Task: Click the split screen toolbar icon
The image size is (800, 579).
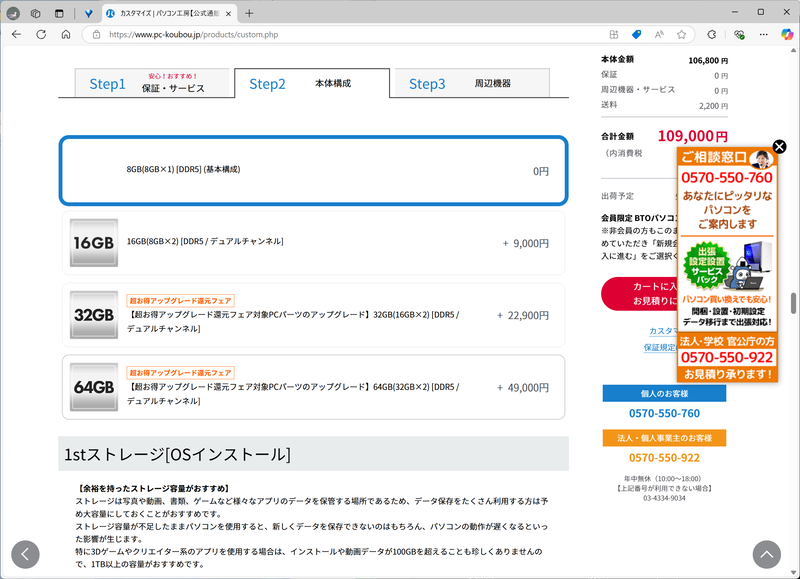Action: (614, 34)
